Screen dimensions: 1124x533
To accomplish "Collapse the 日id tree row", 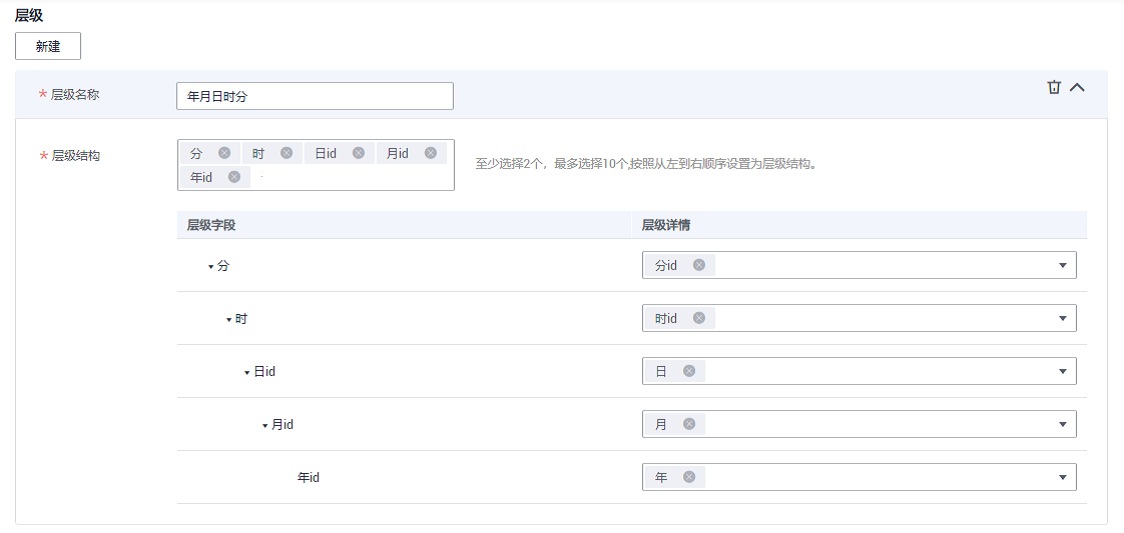I will [247, 373].
